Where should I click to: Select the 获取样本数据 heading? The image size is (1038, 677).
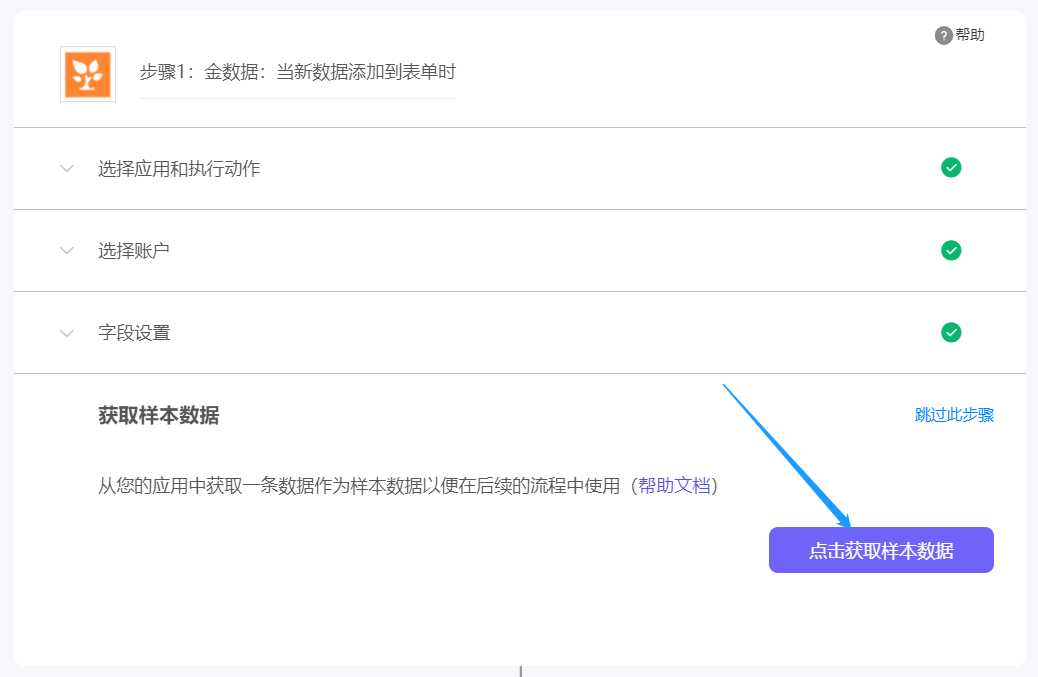pyautogui.click(x=158, y=416)
